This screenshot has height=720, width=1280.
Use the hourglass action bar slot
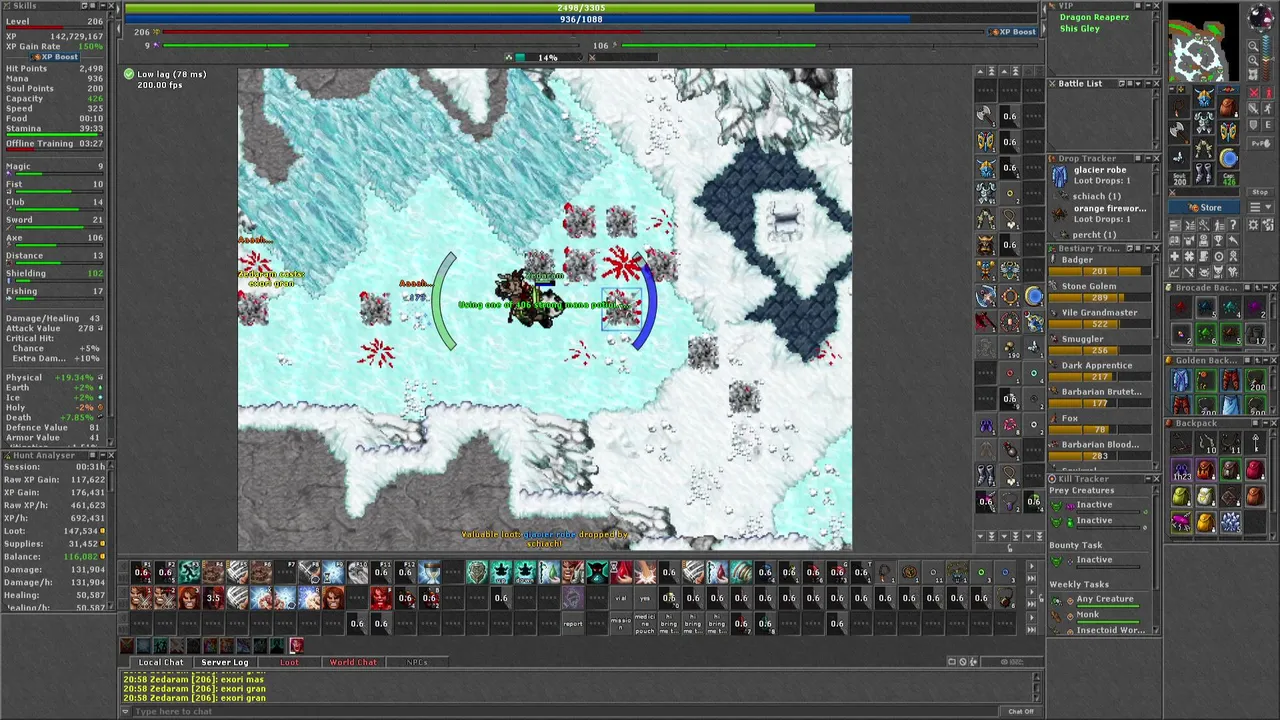click(x=429, y=572)
